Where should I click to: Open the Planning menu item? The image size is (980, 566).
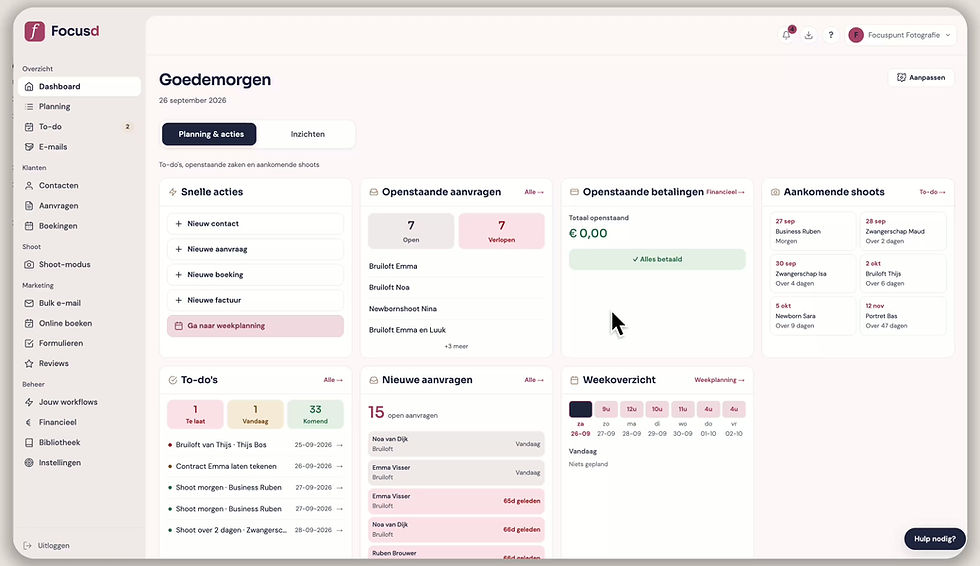point(79,106)
